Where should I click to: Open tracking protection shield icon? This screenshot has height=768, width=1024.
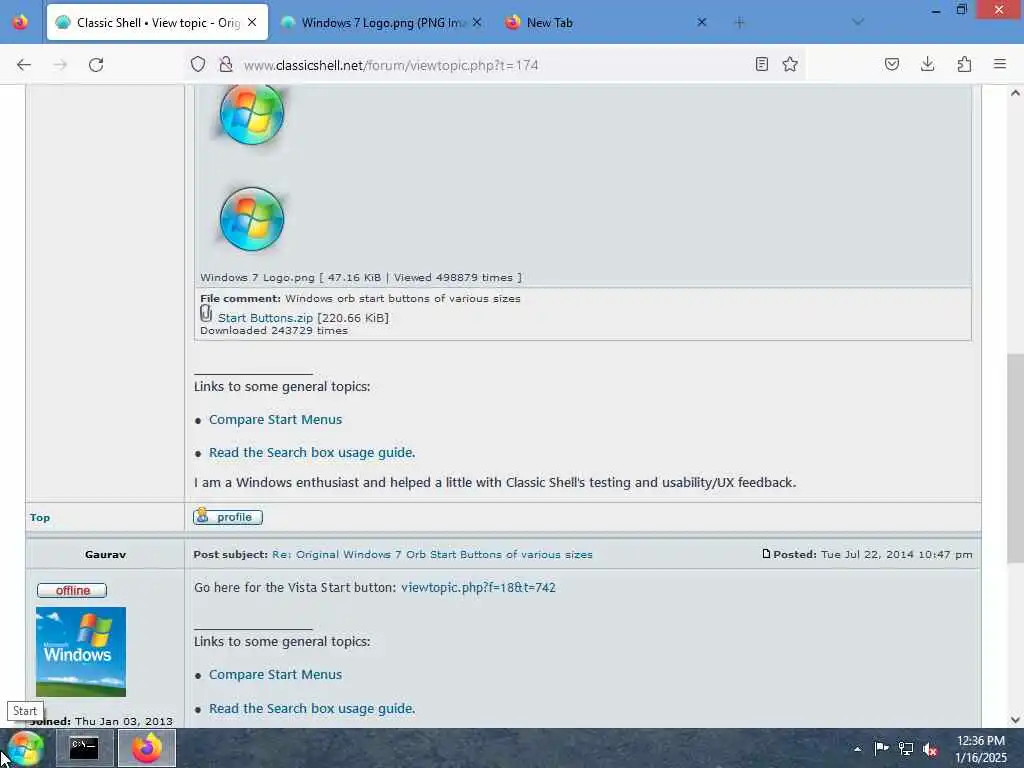click(198, 64)
